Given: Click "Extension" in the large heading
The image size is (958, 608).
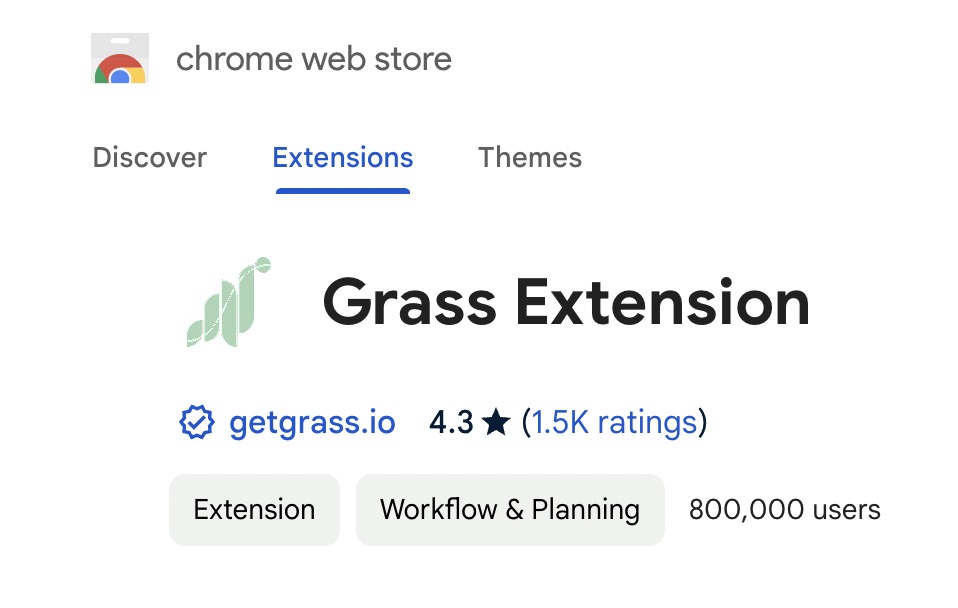Looking at the screenshot, I should pyautogui.click(x=662, y=303).
